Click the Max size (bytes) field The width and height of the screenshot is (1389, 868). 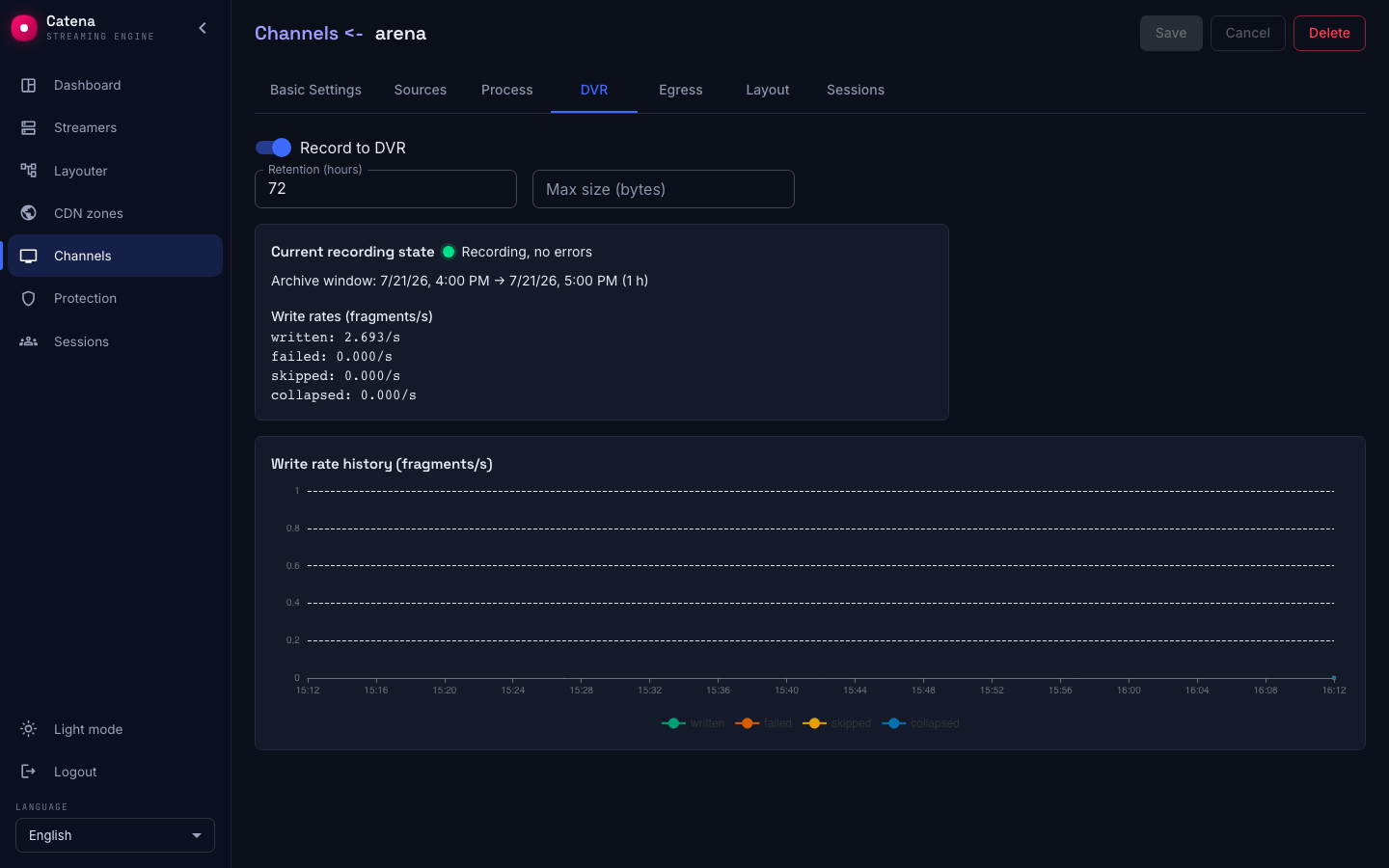tap(664, 189)
